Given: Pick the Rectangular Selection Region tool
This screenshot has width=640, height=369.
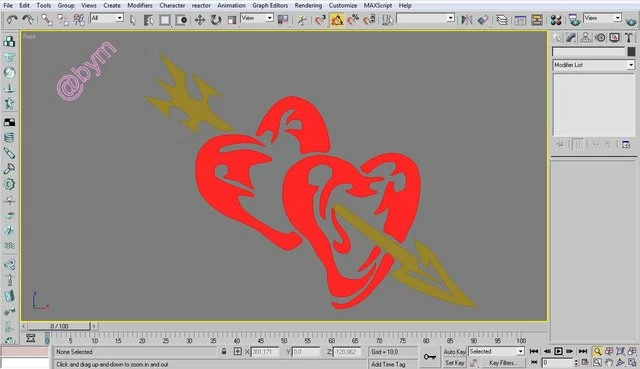Looking at the screenshot, I should click(164, 20).
